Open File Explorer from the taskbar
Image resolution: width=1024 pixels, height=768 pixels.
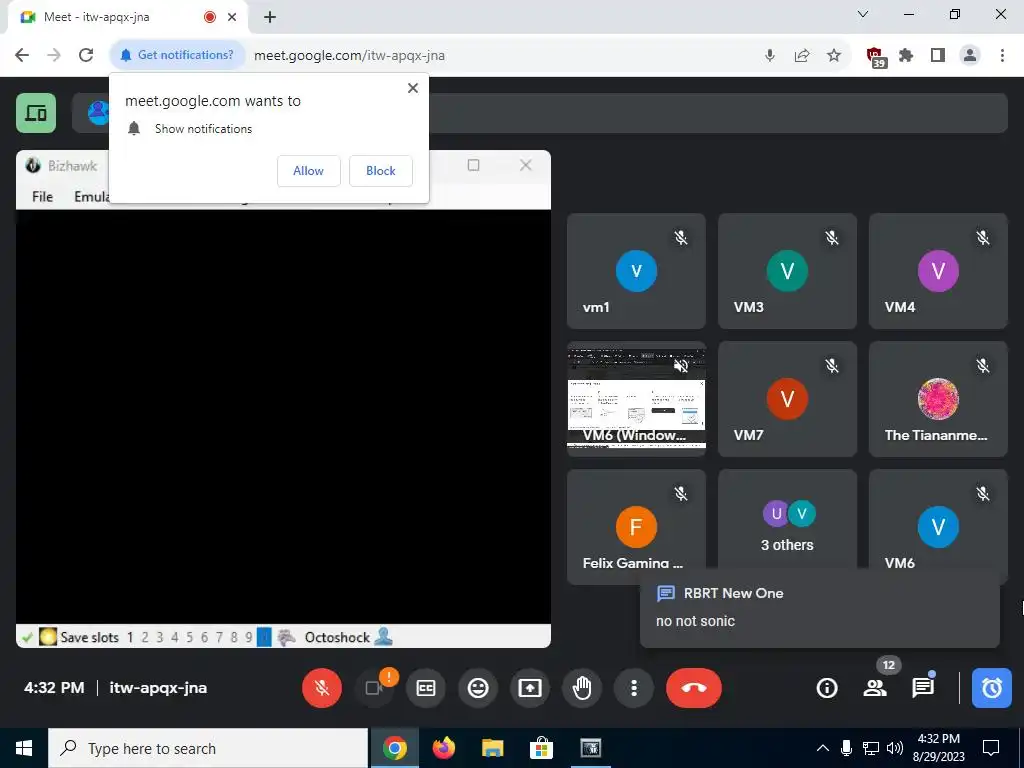pyautogui.click(x=492, y=748)
